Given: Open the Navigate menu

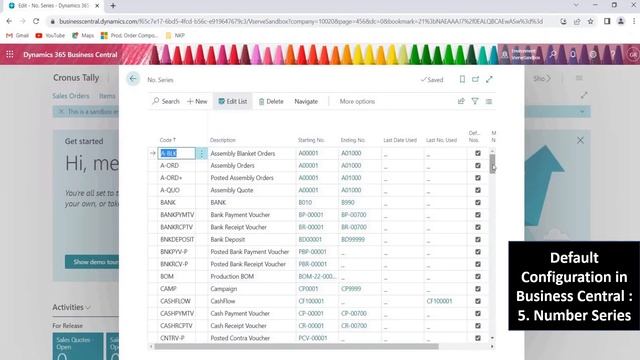Looking at the screenshot, I should pos(306,101).
